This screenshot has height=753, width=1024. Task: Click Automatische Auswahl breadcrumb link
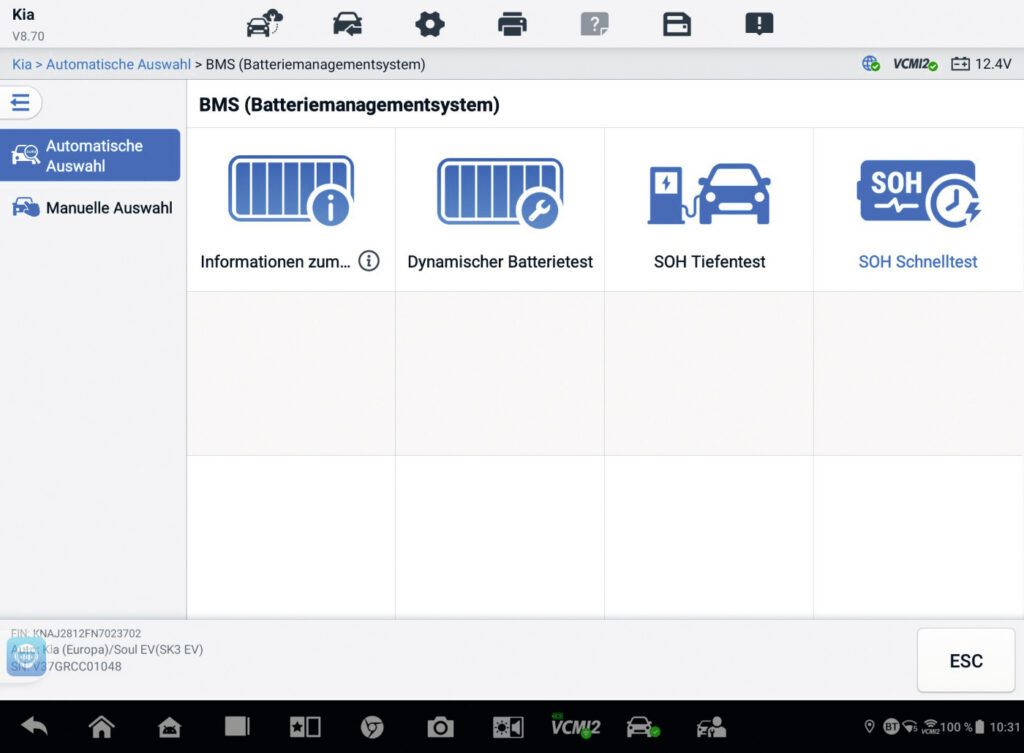coord(118,64)
